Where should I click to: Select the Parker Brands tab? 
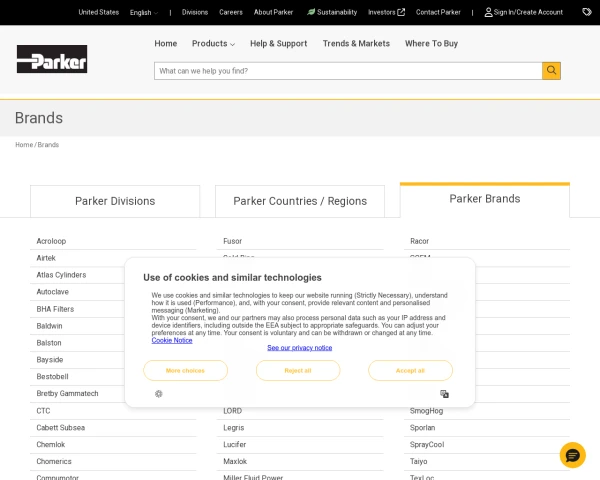pyautogui.click(x=485, y=200)
